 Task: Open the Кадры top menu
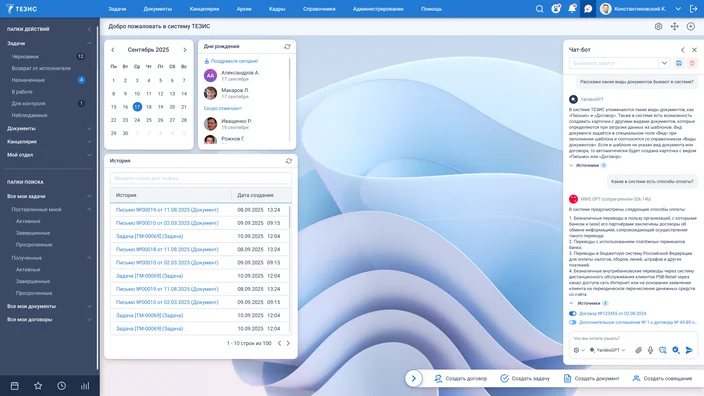(x=277, y=9)
